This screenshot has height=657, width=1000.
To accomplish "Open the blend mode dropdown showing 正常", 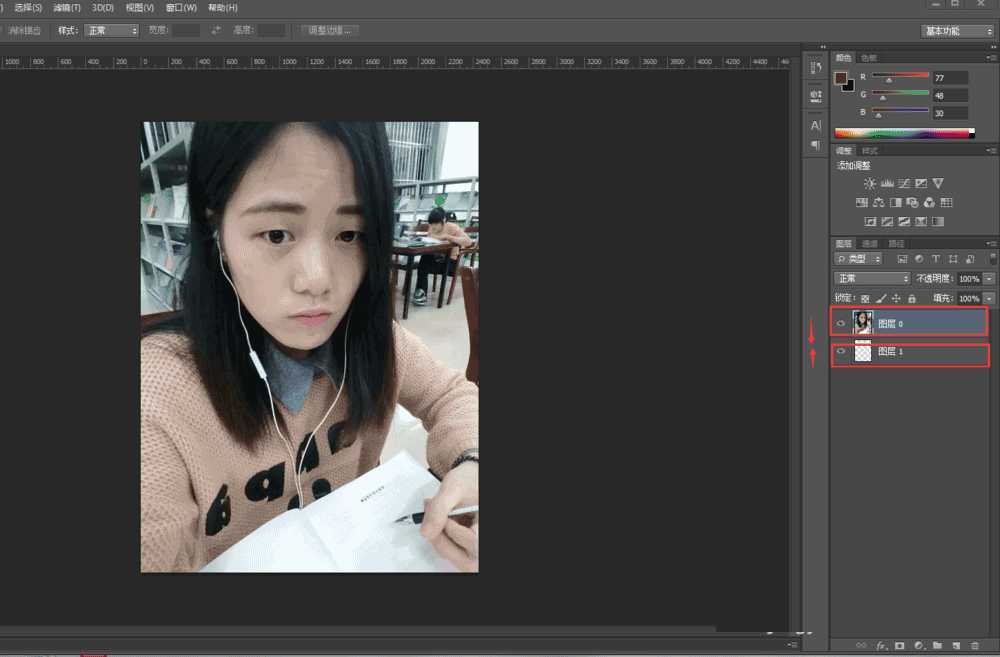I will pos(871,277).
